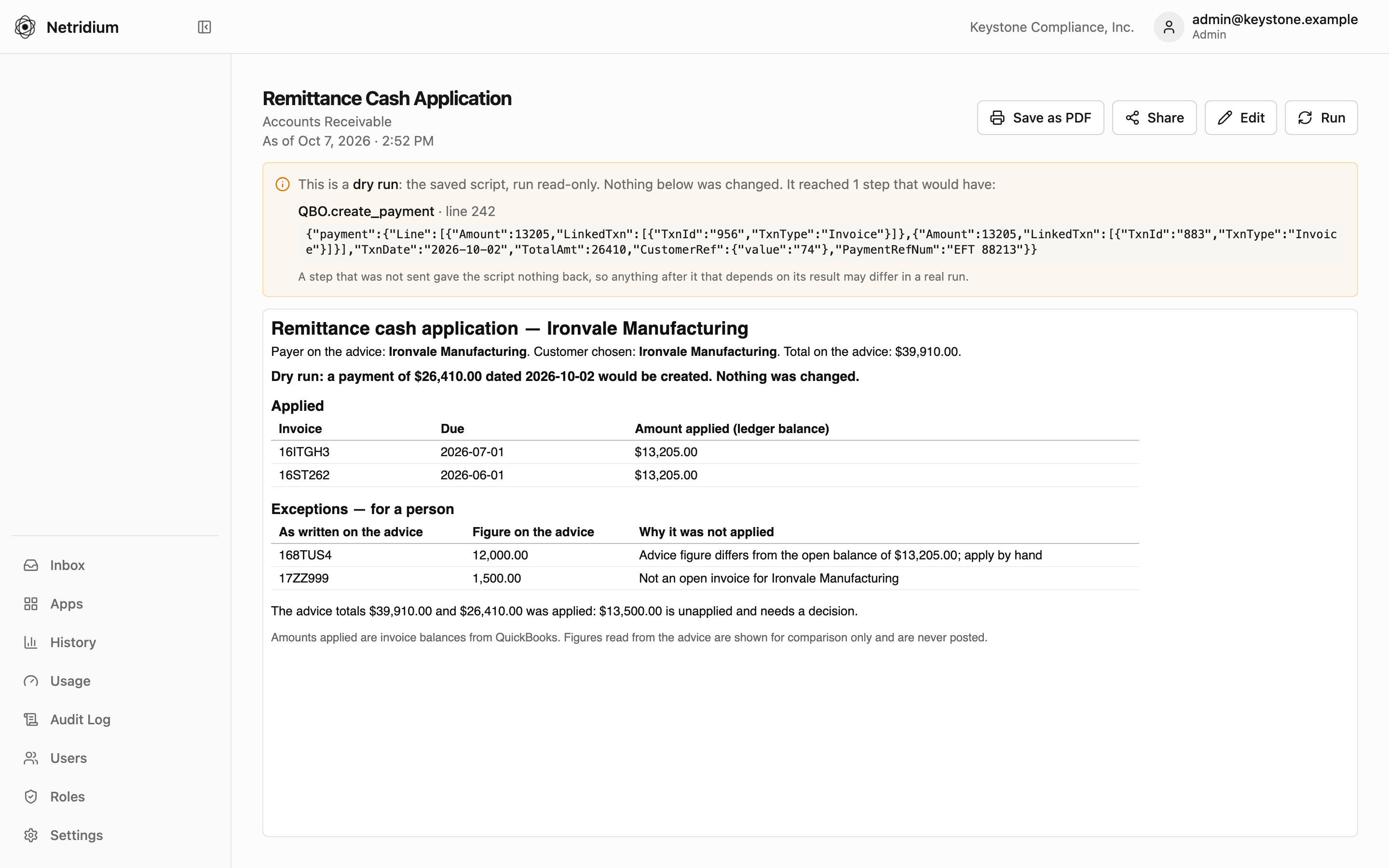Click the share nodes icon

(1132, 118)
